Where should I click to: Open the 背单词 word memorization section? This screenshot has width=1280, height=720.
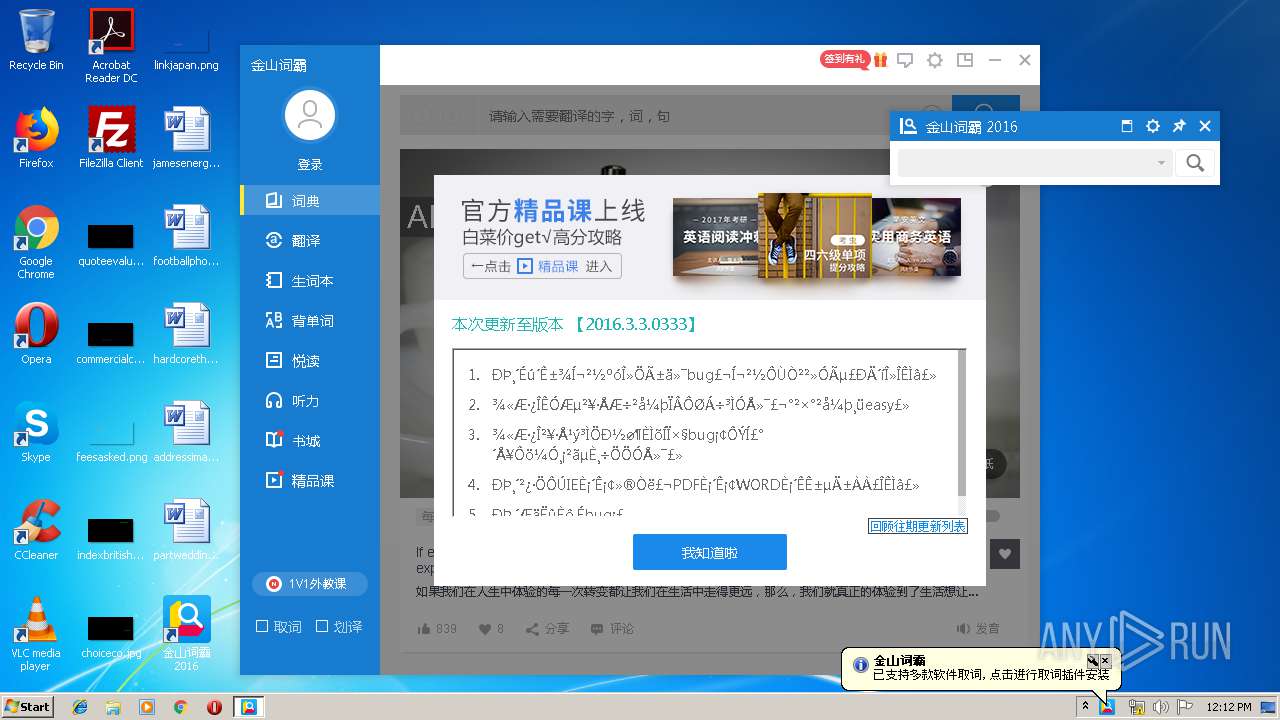click(x=310, y=321)
